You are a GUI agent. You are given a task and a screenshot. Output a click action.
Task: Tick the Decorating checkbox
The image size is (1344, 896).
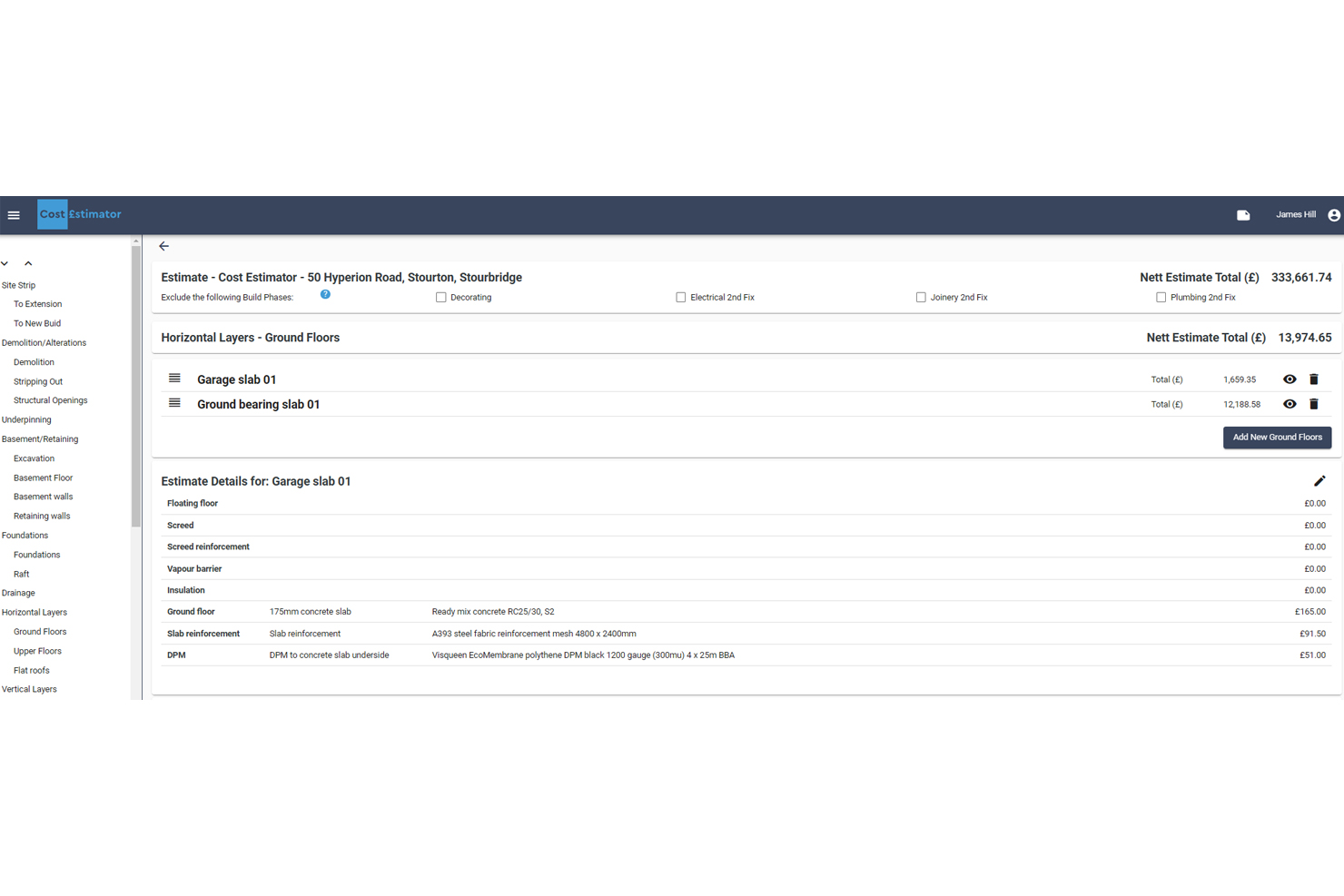point(441,298)
